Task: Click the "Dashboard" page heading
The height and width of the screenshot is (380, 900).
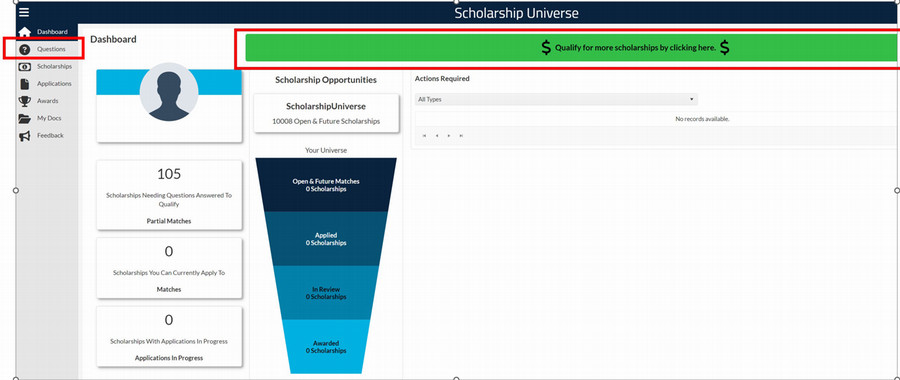Action: click(114, 39)
